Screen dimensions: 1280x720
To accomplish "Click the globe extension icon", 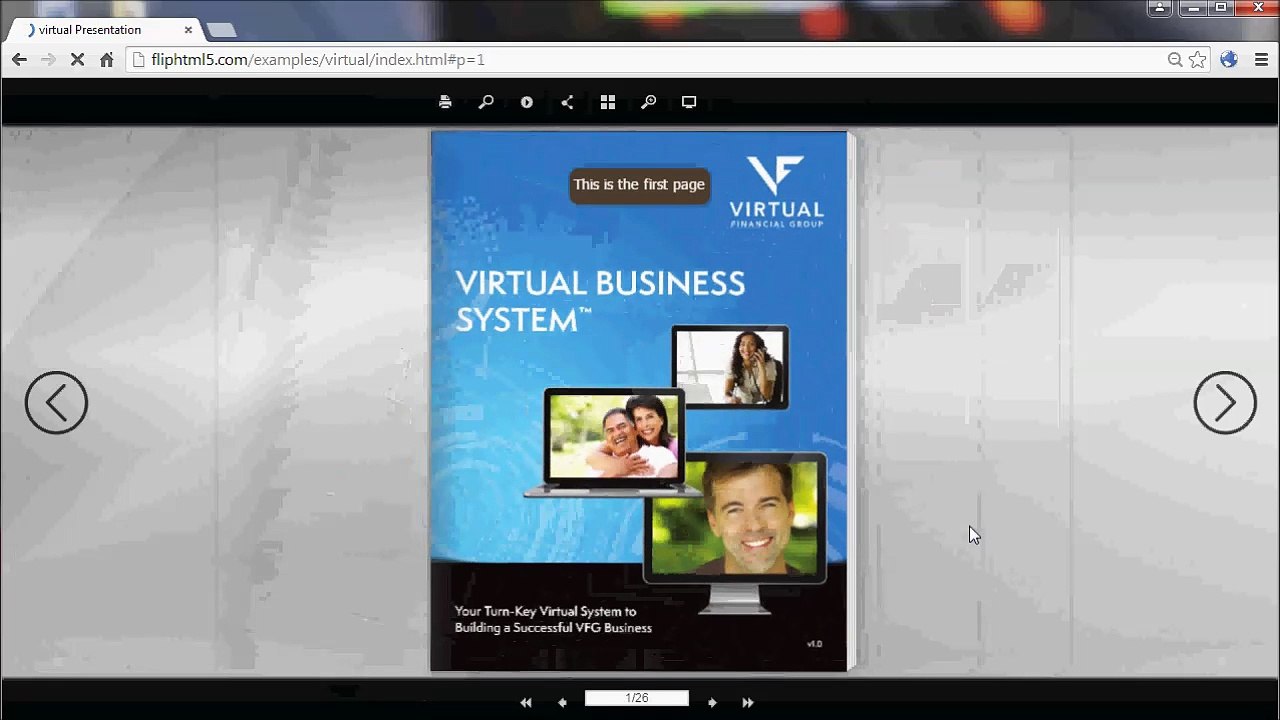I will click(1229, 60).
